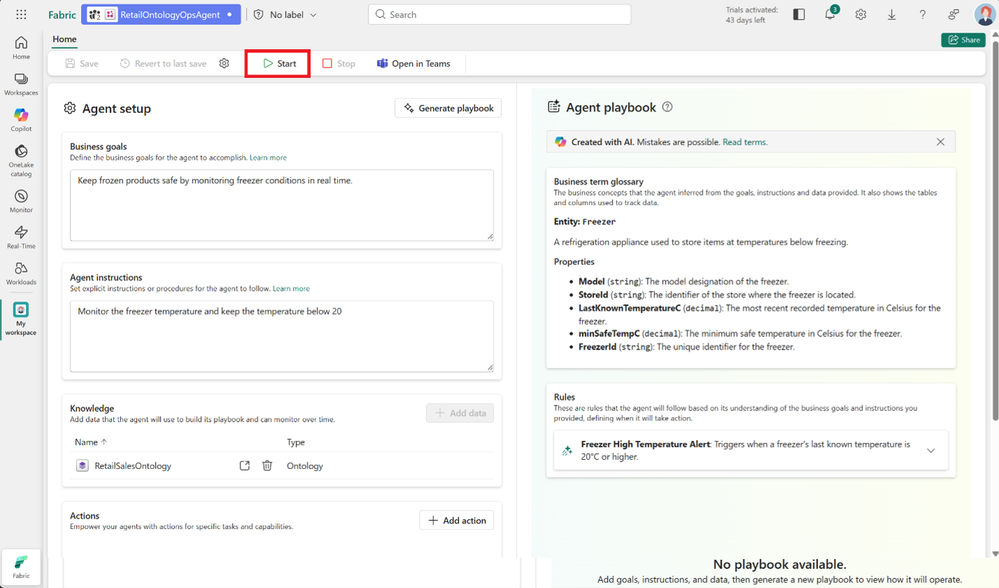Select the RetailSalesOntology row name
The height and width of the screenshot is (588, 999).
tap(133, 466)
